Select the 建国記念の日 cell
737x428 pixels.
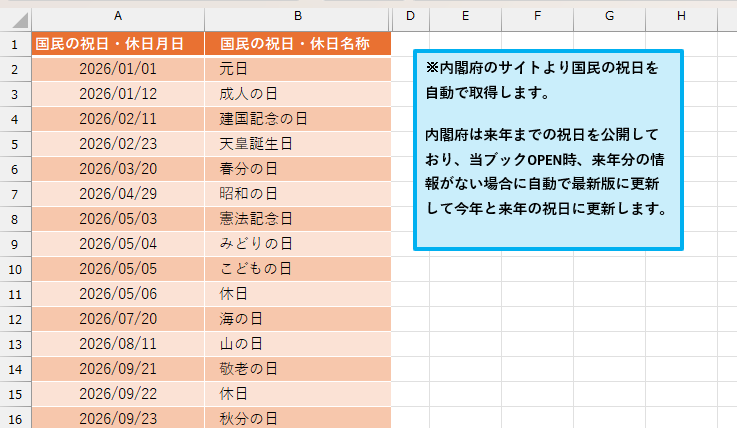tap(298, 119)
